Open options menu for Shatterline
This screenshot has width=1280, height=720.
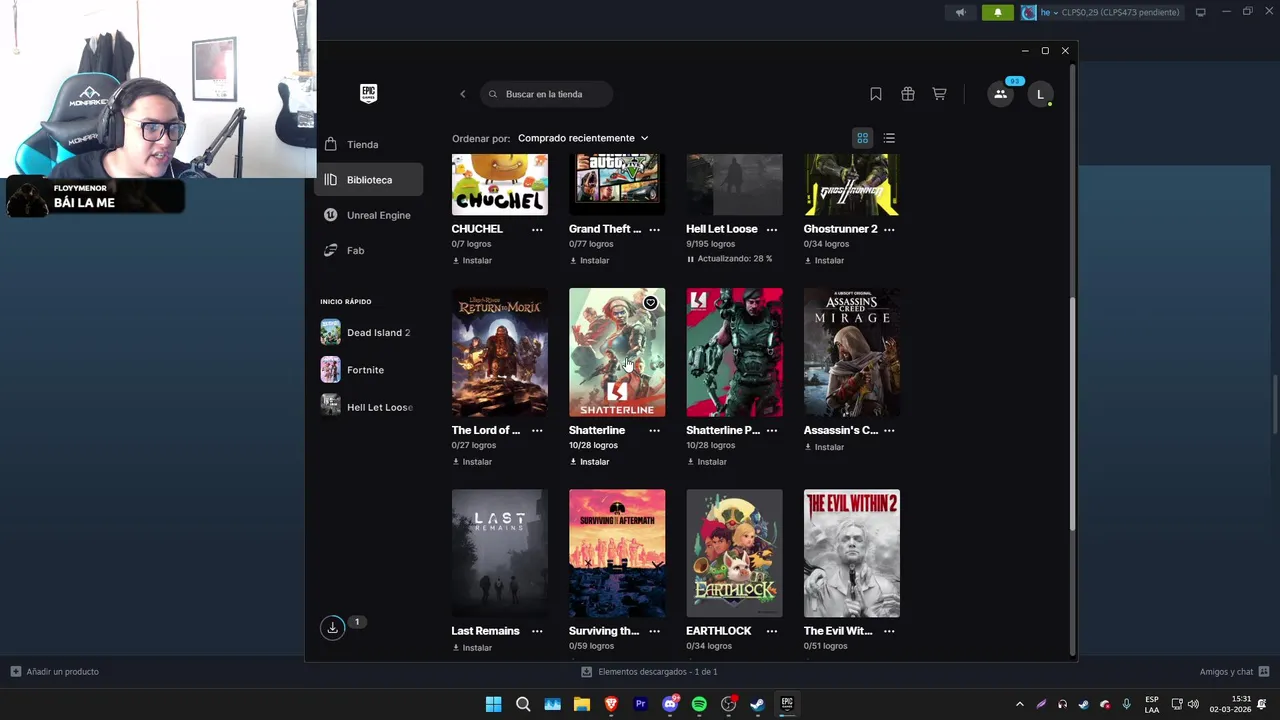click(654, 430)
